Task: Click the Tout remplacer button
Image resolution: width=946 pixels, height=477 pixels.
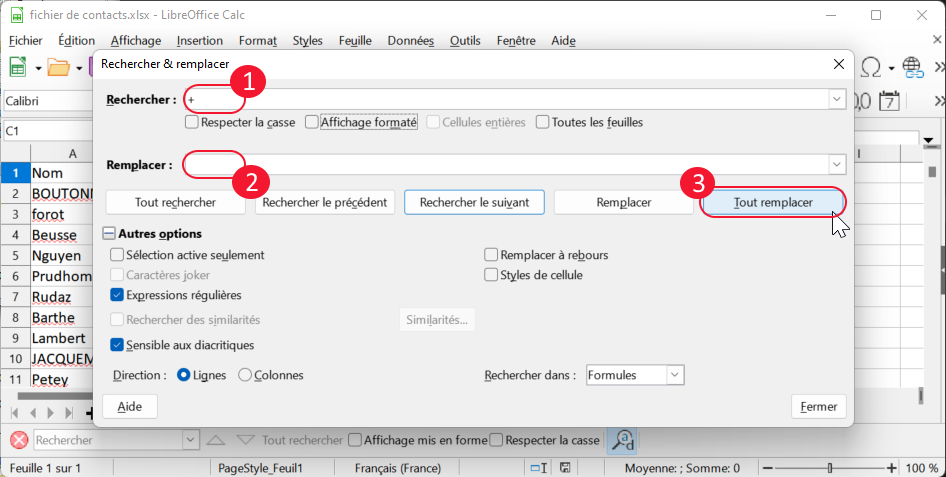Action: pos(773,202)
